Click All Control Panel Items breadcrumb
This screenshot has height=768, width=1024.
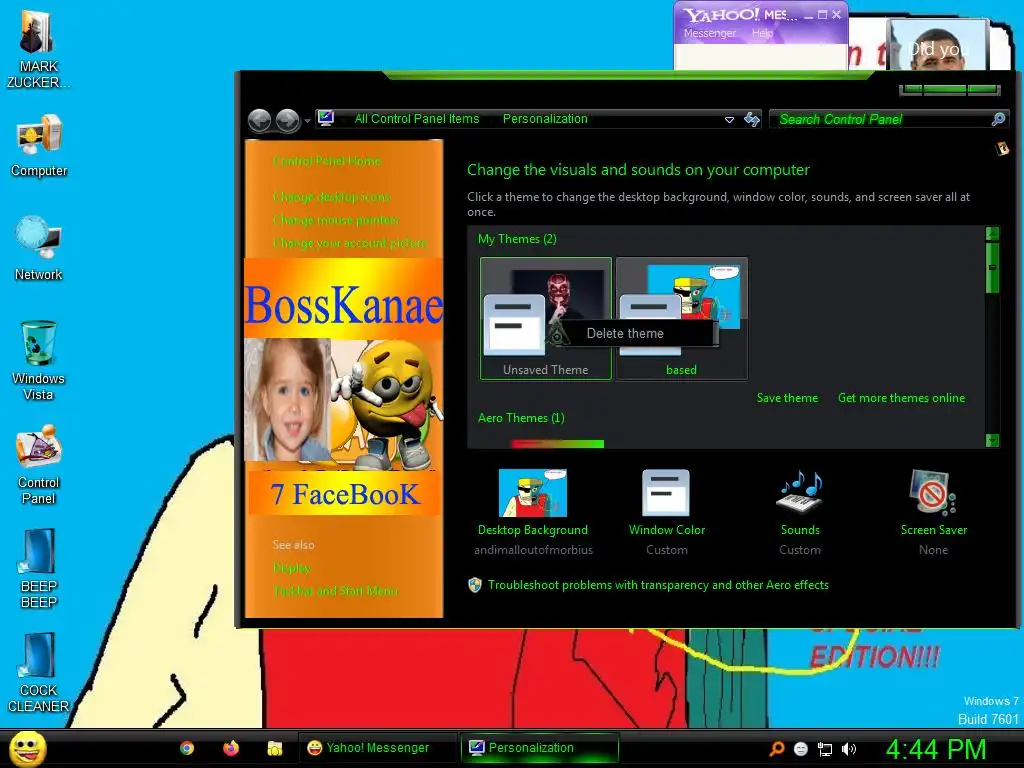(417, 119)
